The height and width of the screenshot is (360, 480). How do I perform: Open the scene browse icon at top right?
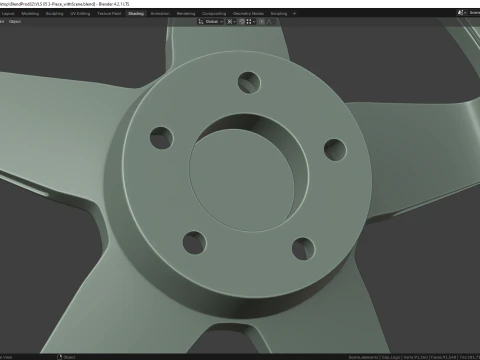click(x=462, y=13)
